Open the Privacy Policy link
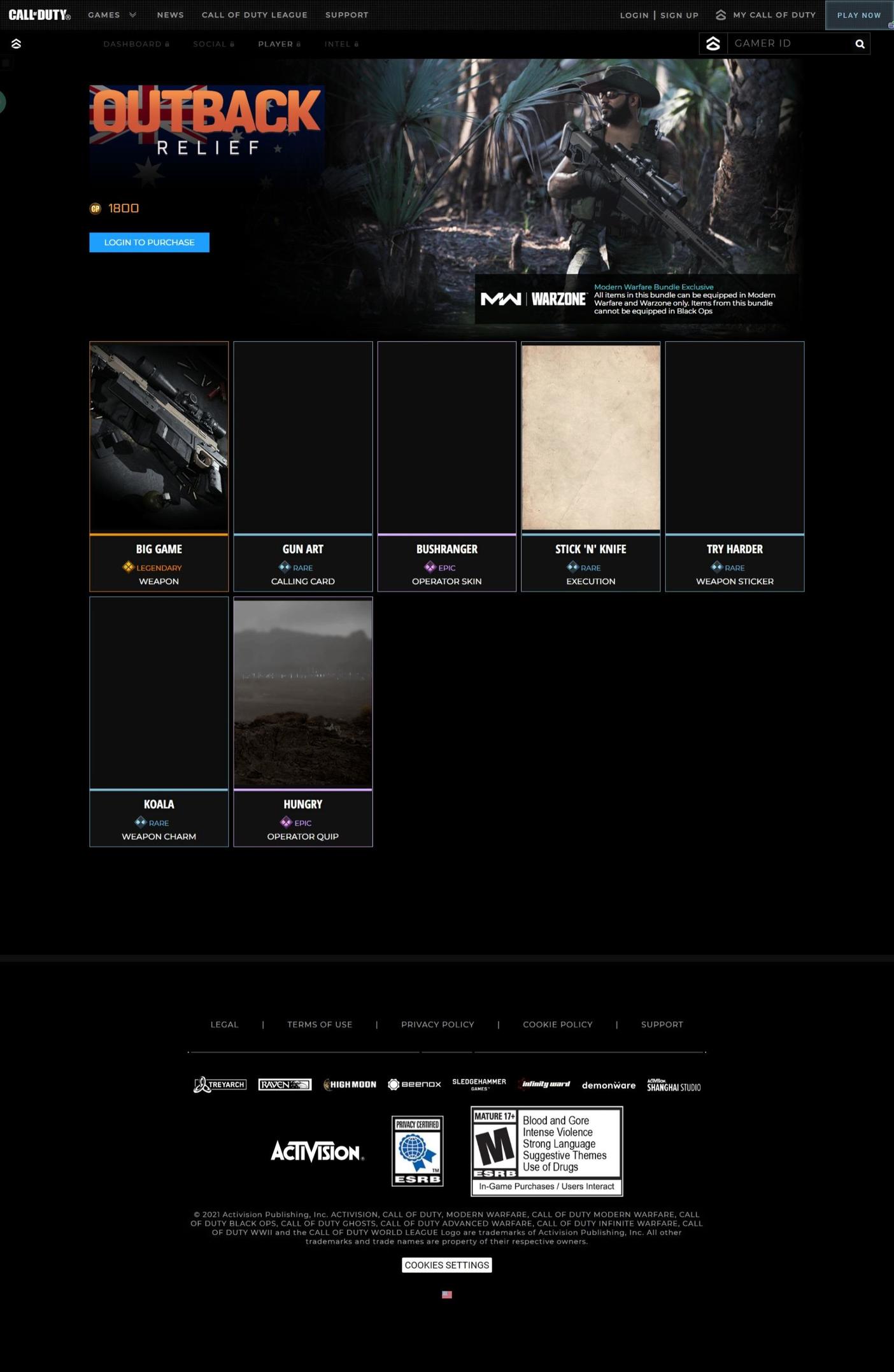Image resolution: width=894 pixels, height=1372 pixels. tap(437, 1024)
